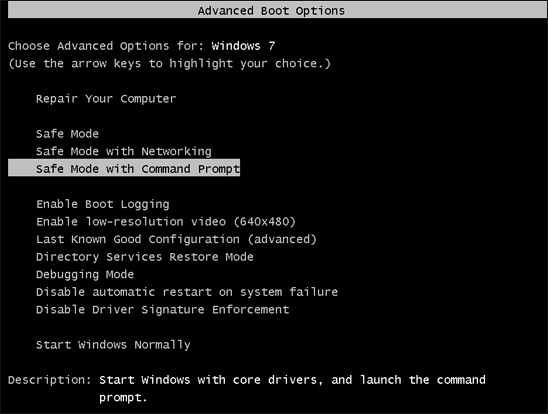Choose Disable Driver Signature Enforcement
Screen dimensions: 548x414
(x=163, y=310)
